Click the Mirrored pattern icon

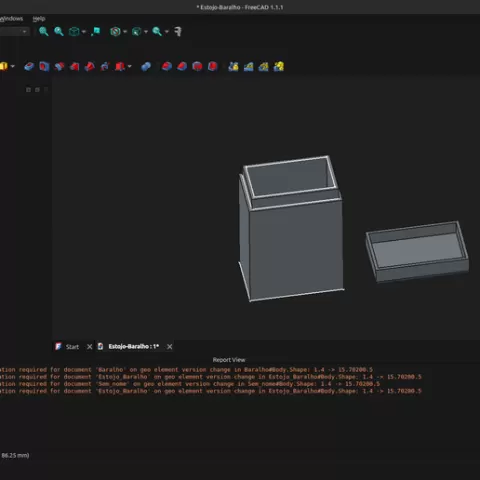tap(233, 66)
